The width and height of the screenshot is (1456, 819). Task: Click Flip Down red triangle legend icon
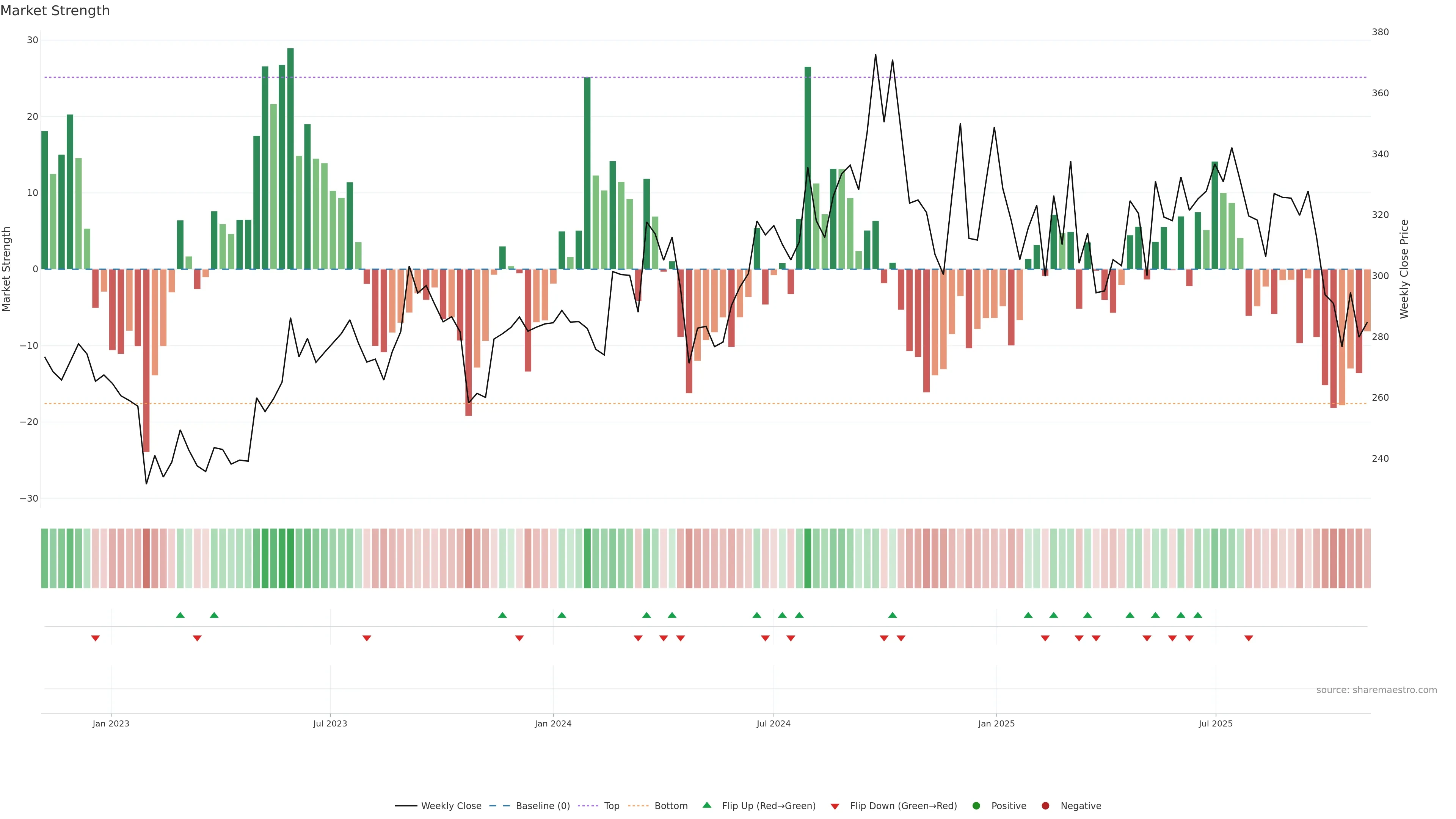[x=835, y=806]
